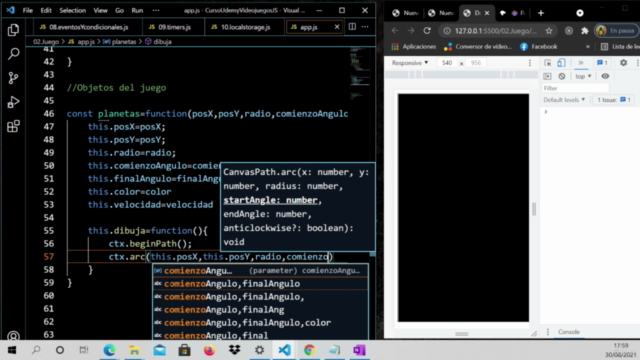640x360 pixels.
Task: Open the editor More Actions ellipsis
Action: [365, 27]
